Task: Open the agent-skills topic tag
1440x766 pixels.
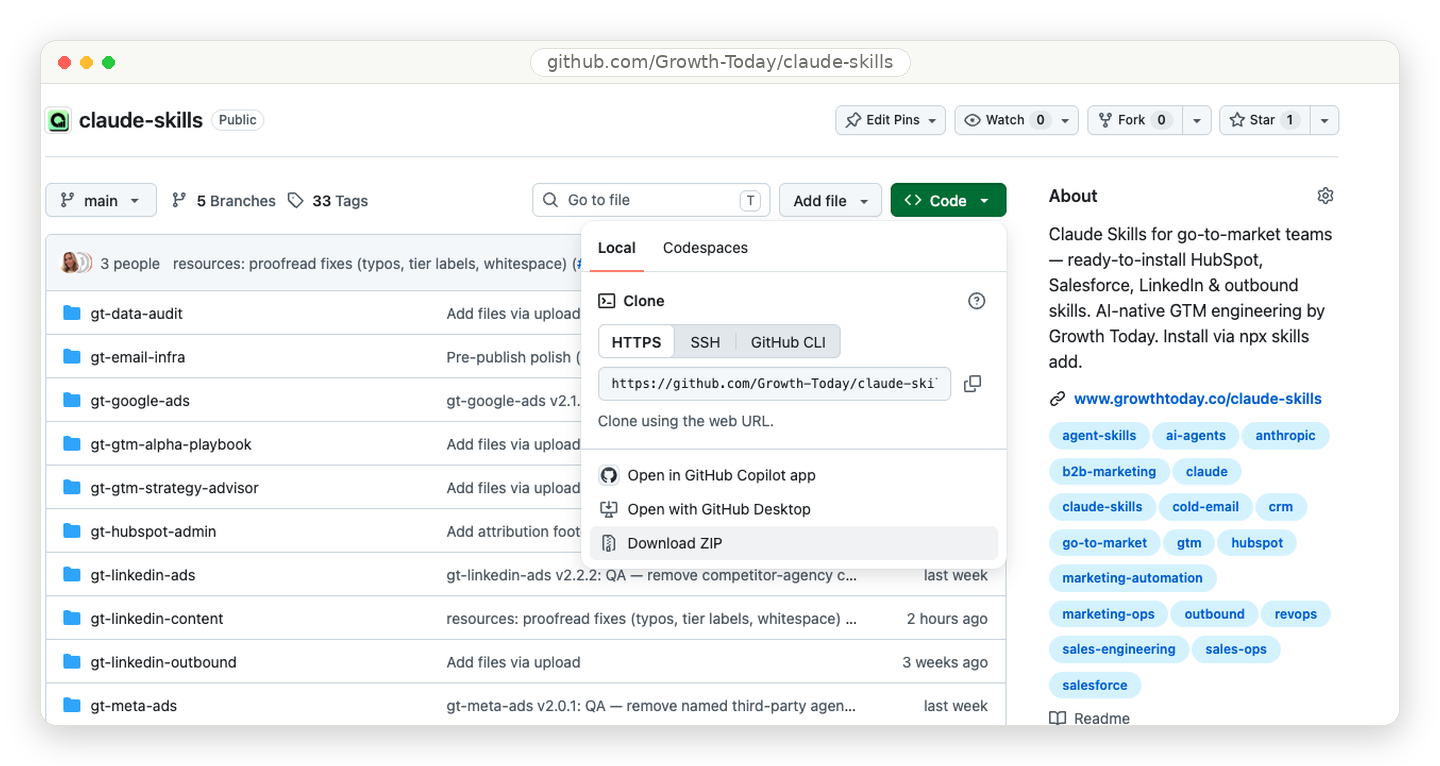Action: click(x=1099, y=436)
